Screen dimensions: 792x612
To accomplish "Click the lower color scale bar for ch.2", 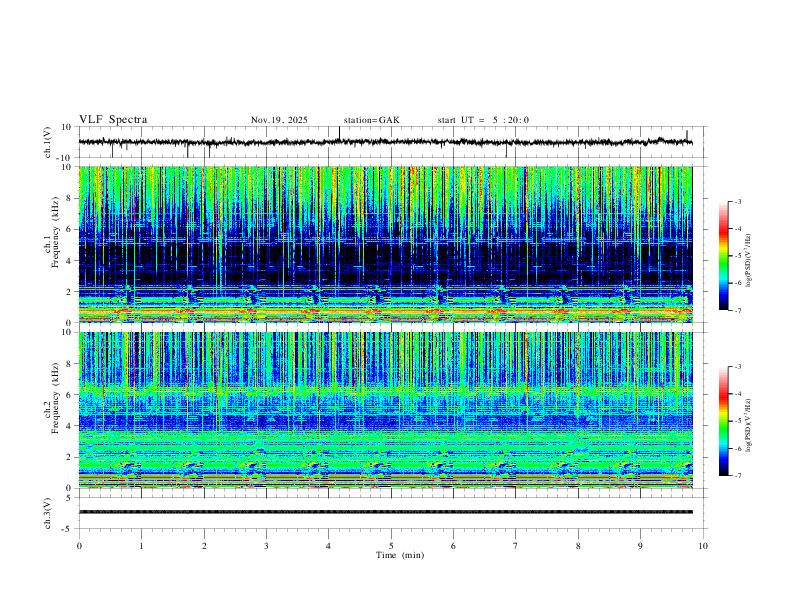I will click(724, 421).
